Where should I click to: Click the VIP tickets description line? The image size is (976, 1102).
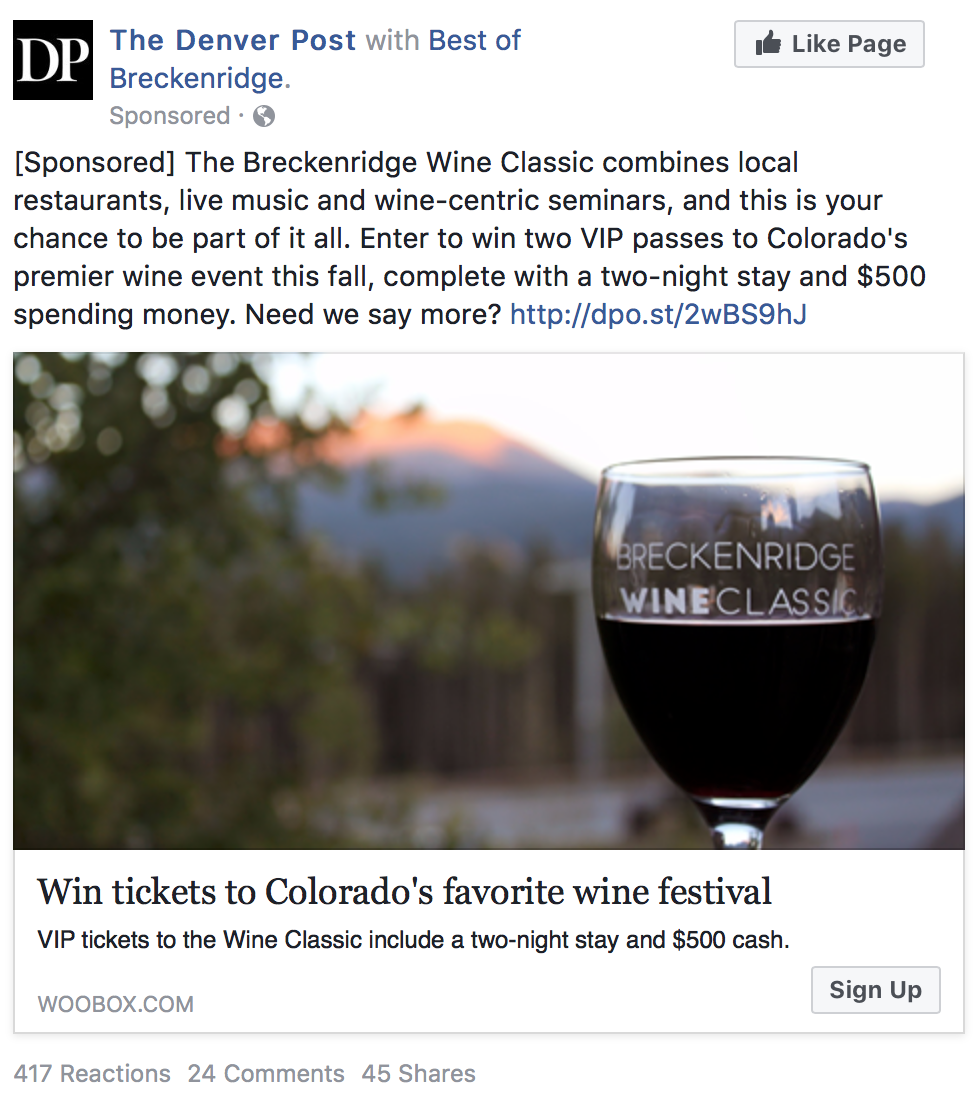pyautogui.click(x=413, y=940)
